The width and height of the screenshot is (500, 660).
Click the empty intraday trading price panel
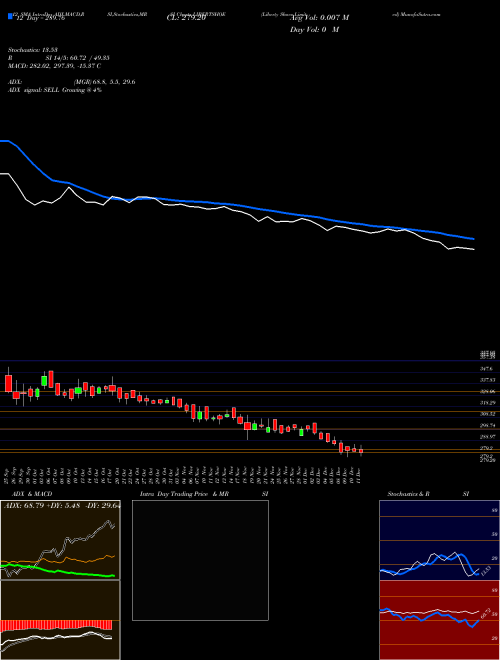(200, 560)
